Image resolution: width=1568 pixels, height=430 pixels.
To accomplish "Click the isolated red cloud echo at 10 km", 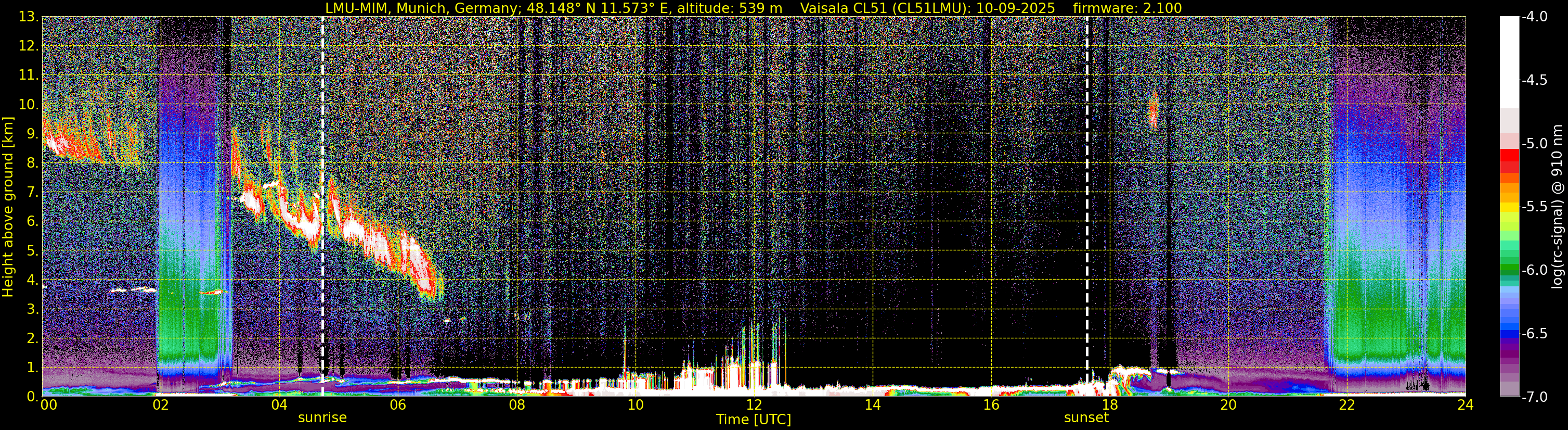I will [1152, 110].
